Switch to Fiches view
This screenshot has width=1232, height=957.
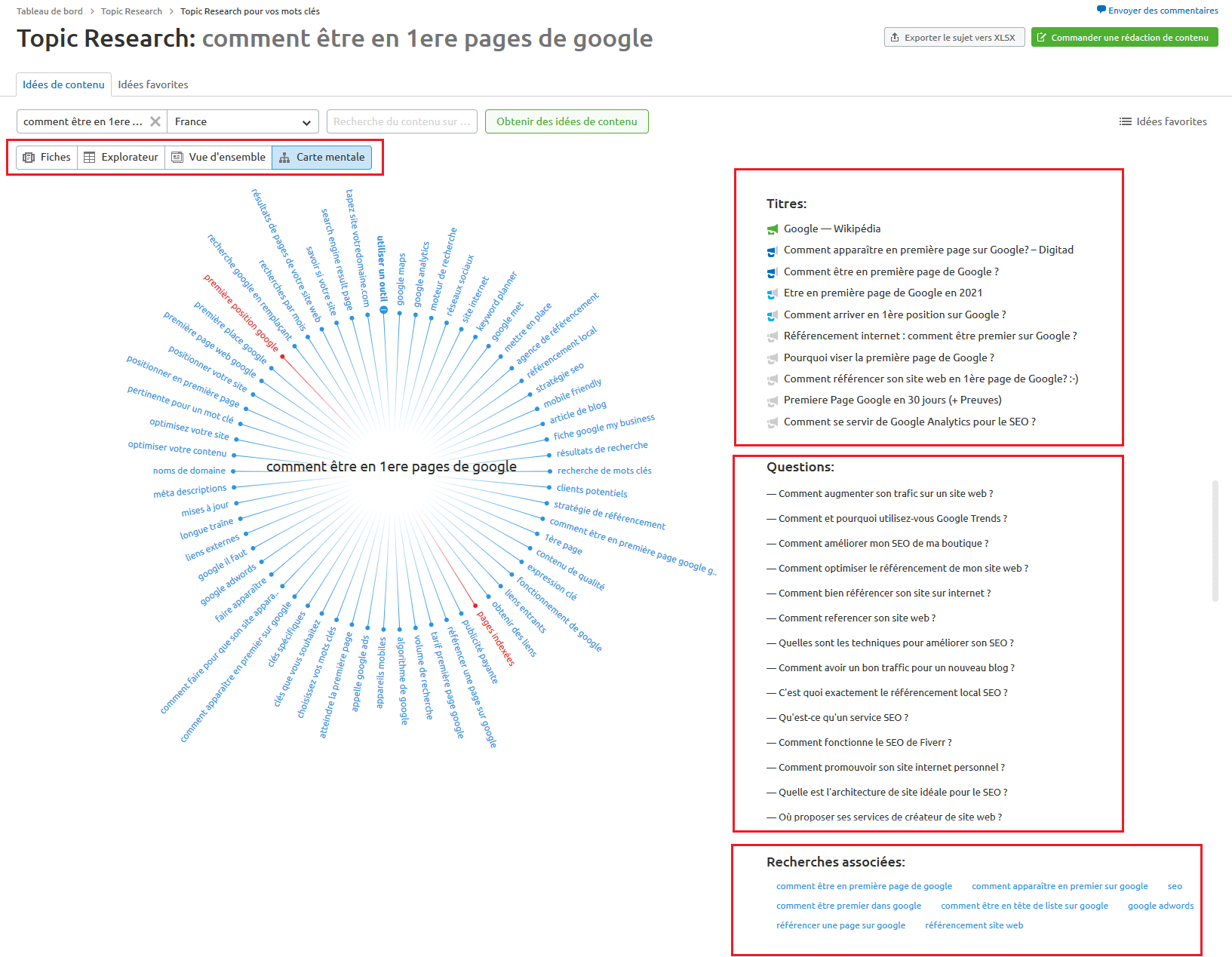point(47,157)
